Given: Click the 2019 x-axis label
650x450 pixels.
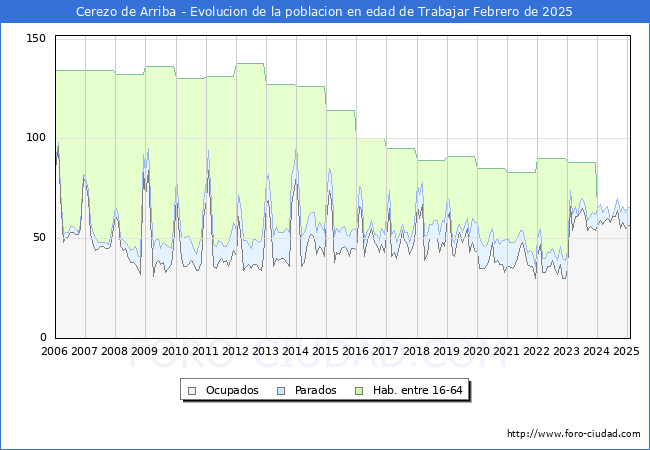Looking at the screenshot, I should pos(446,351).
